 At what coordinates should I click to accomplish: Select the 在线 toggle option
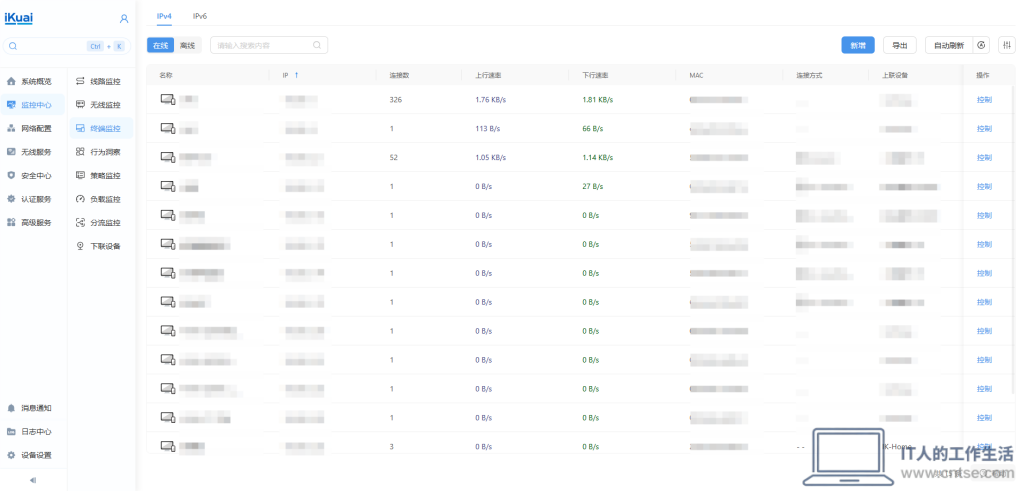[160, 46]
